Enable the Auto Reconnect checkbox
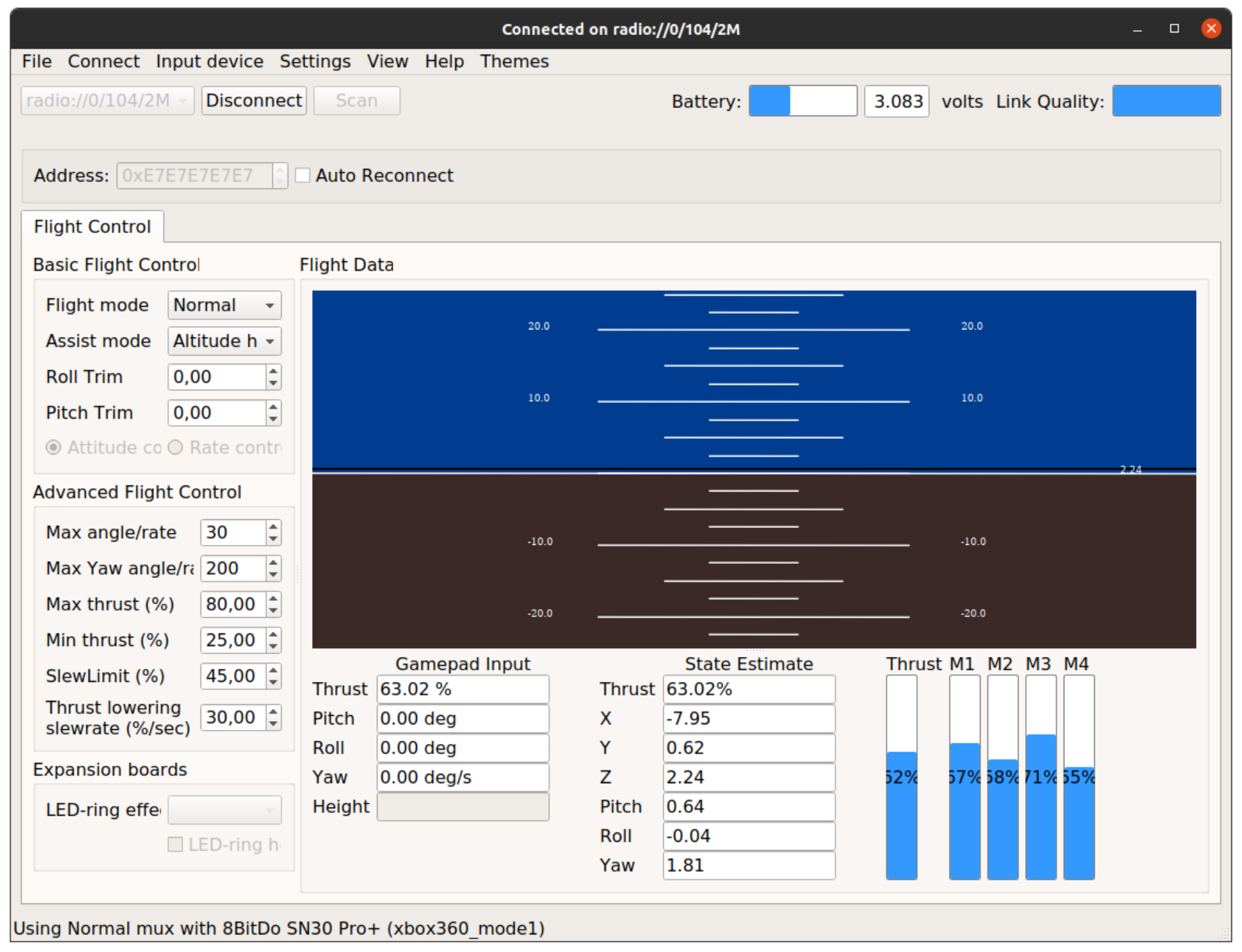Screen dimensions: 1242x952 tap(303, 176)
